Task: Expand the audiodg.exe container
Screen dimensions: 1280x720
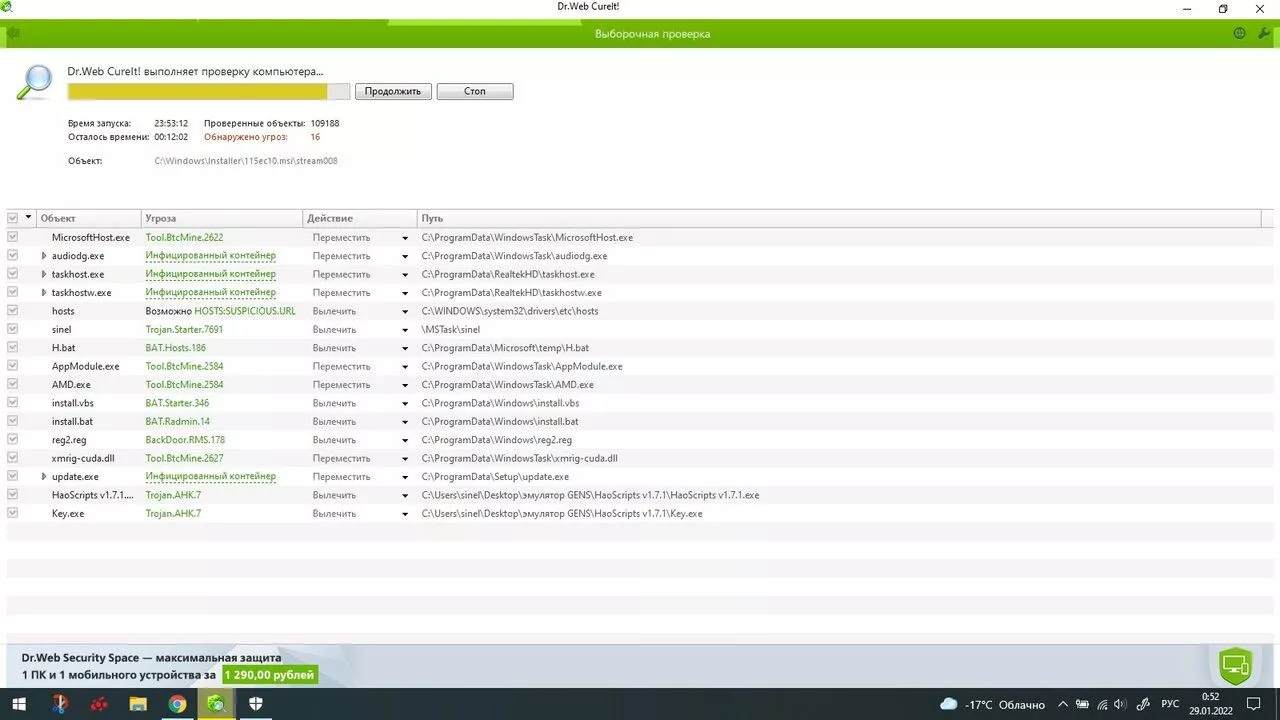Action: tap(44, 256)
